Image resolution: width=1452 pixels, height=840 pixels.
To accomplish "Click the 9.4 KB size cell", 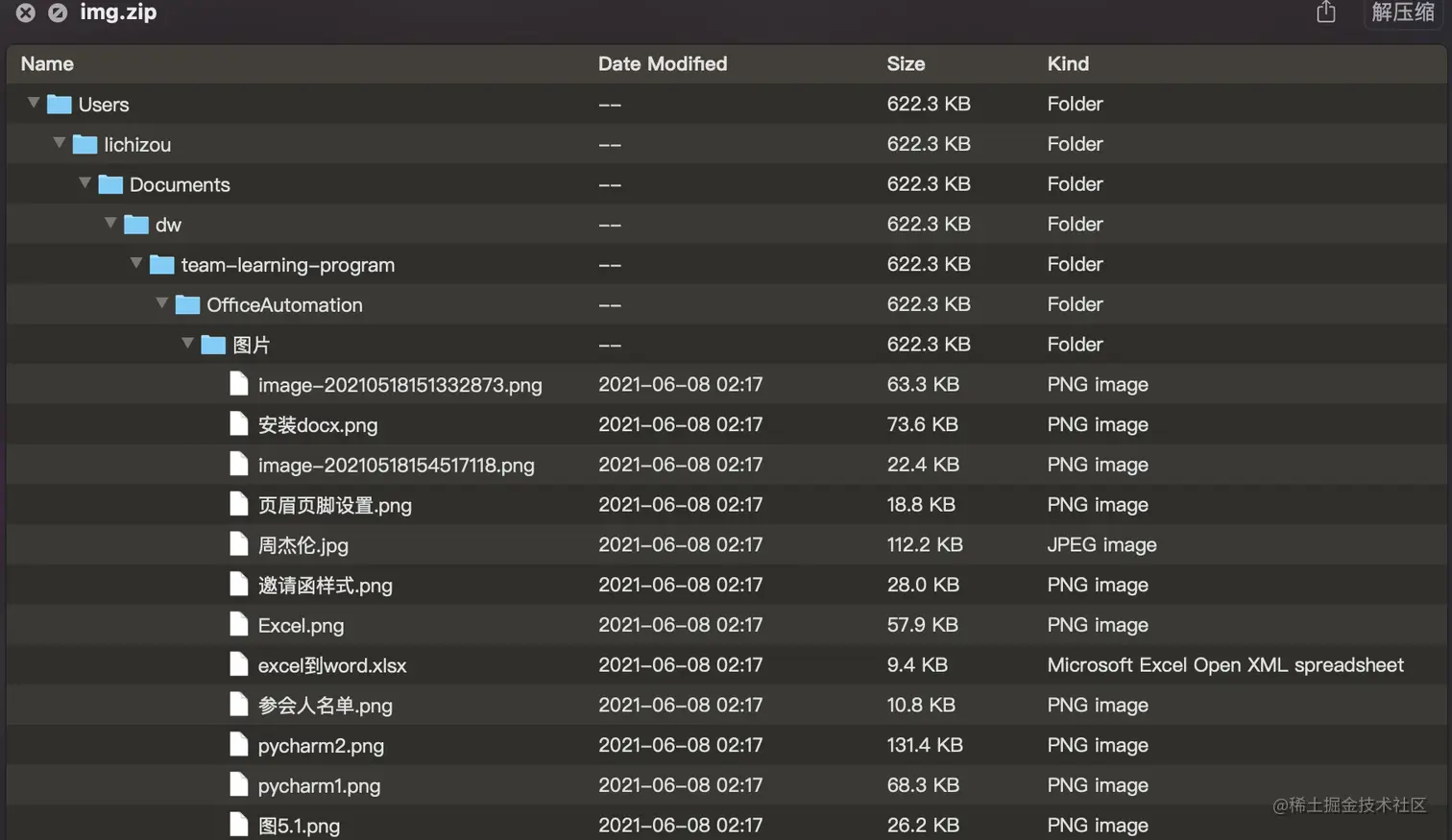I will point(917,664).
